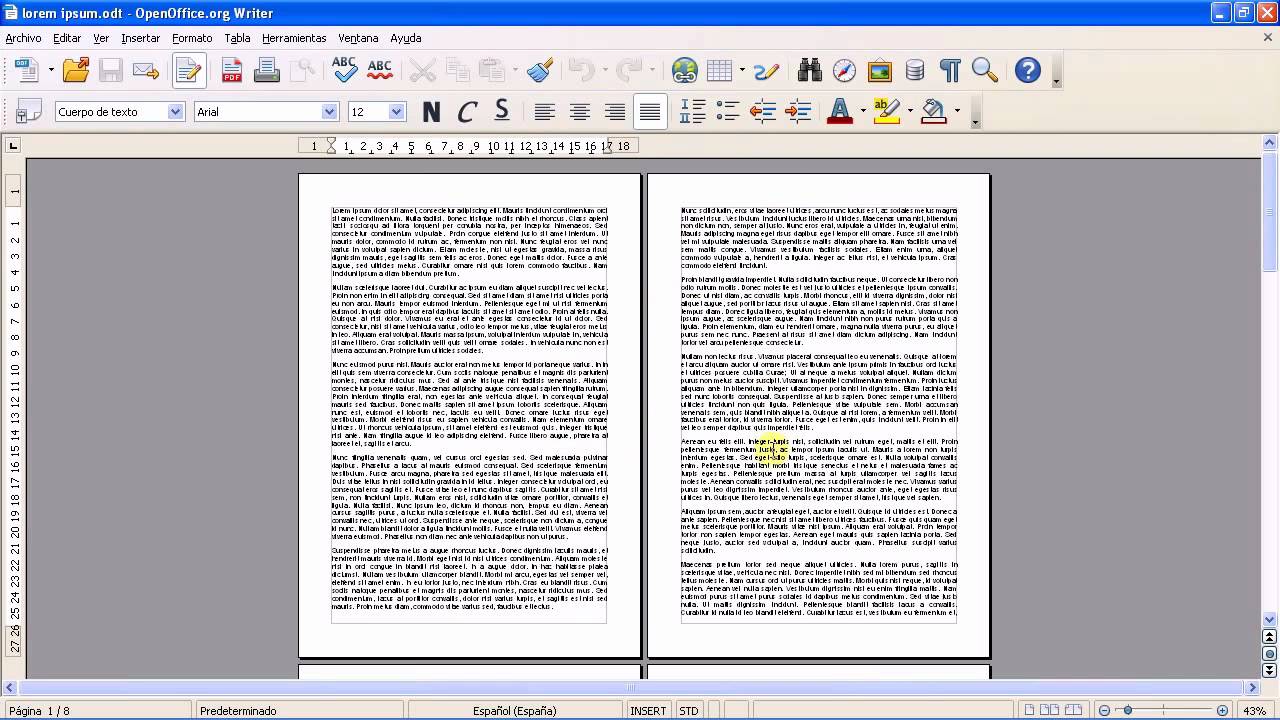Open the Archivo menu
1280x720 pixels.
[23, 38]
